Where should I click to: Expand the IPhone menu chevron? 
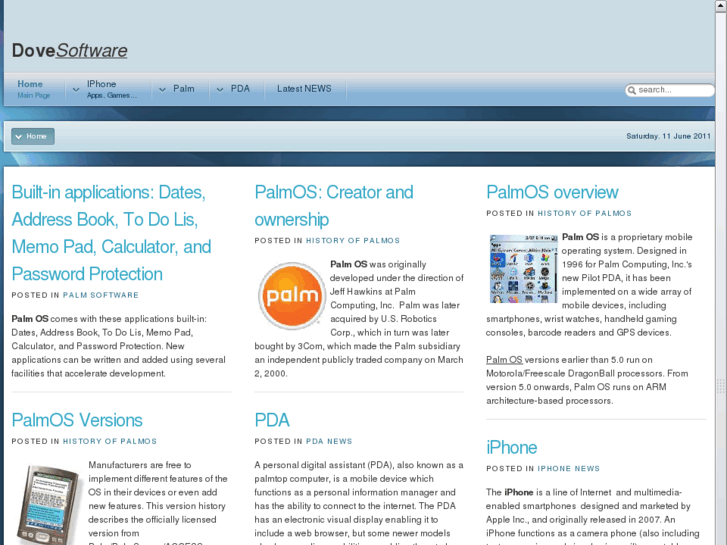[76, 90]
